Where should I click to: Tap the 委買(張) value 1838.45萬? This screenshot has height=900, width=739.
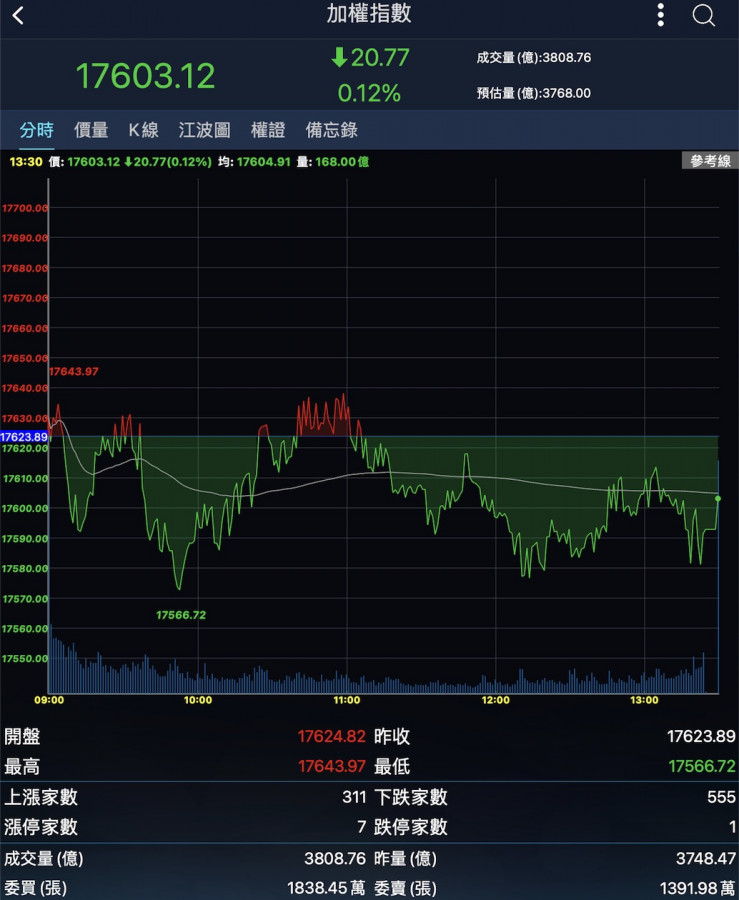(x=326, y=889)
